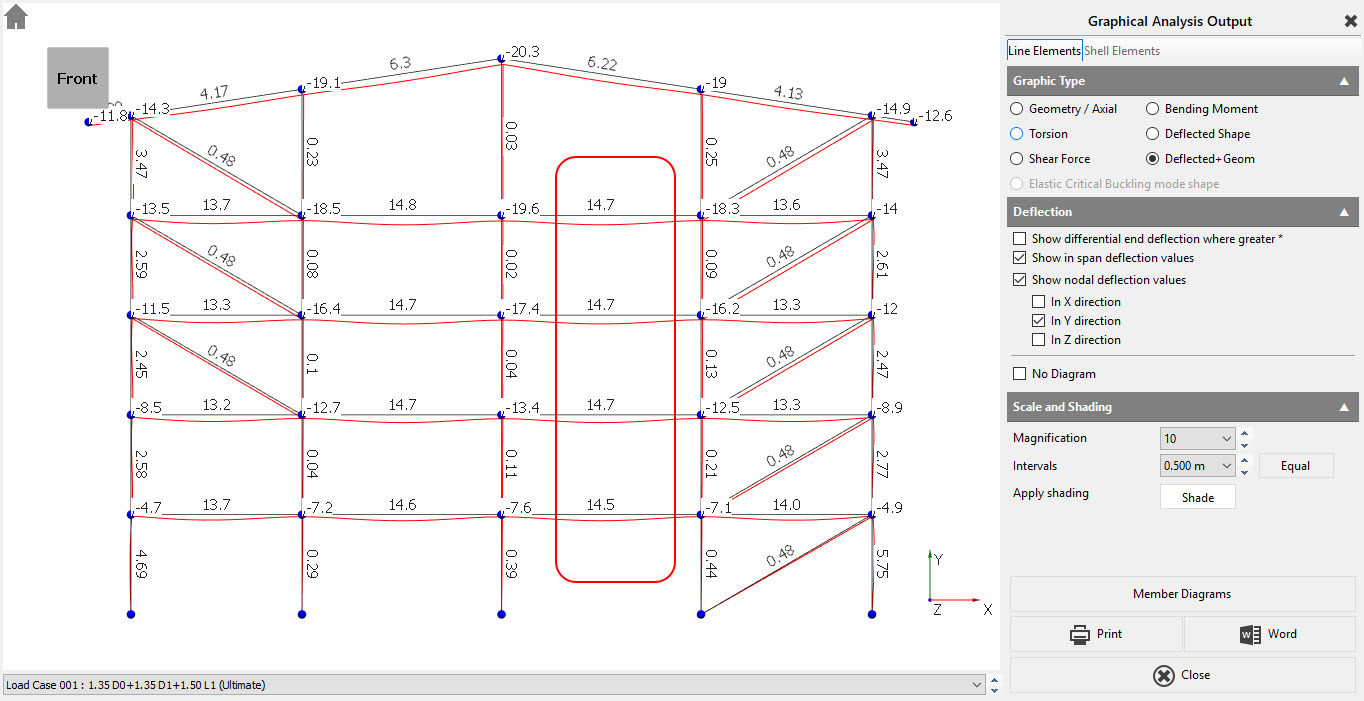
Task: Open the Magnification dropdown
Action: tap(1227, 438)
